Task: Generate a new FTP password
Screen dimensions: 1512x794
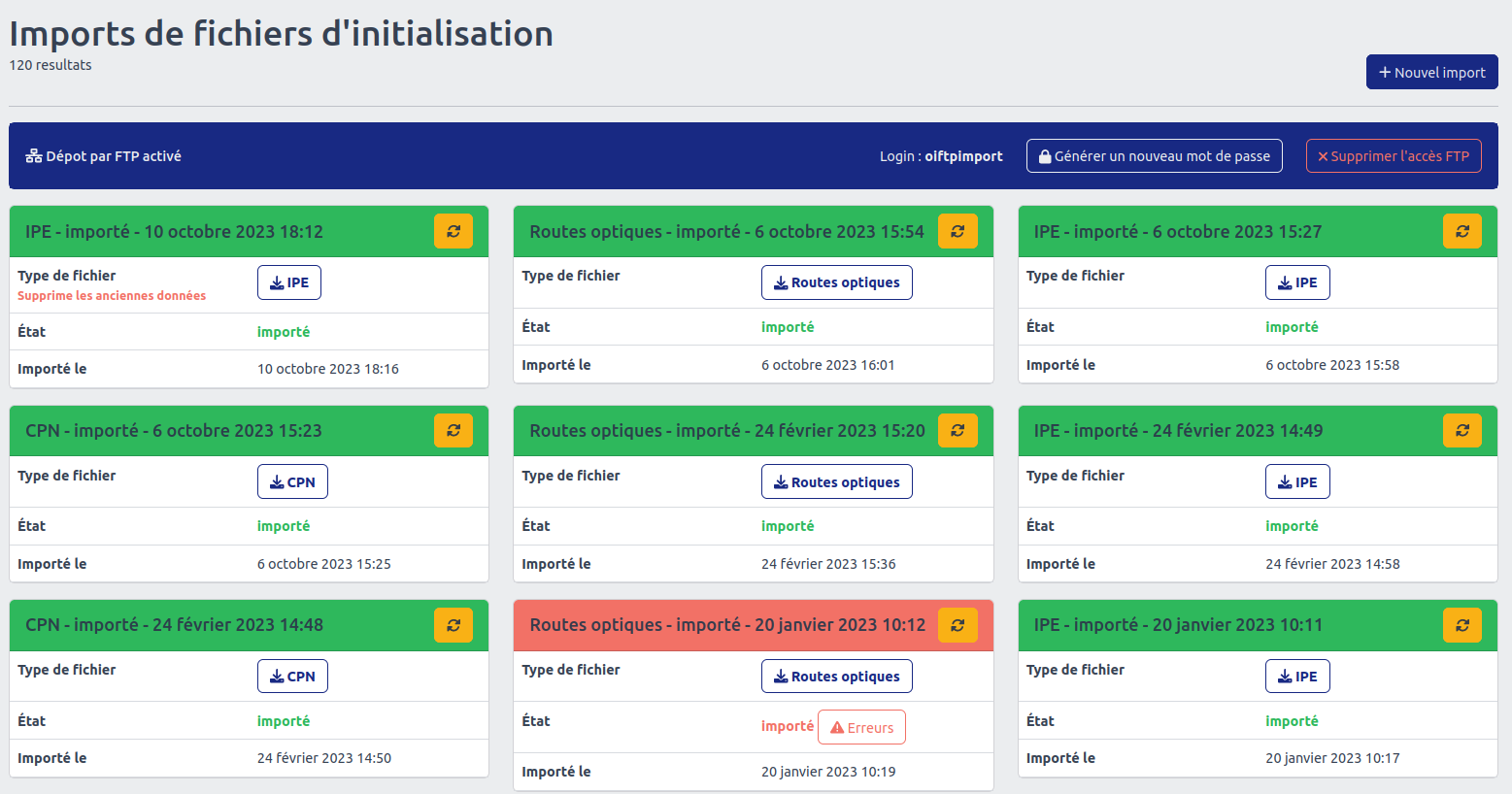Action: point(1154,156)
